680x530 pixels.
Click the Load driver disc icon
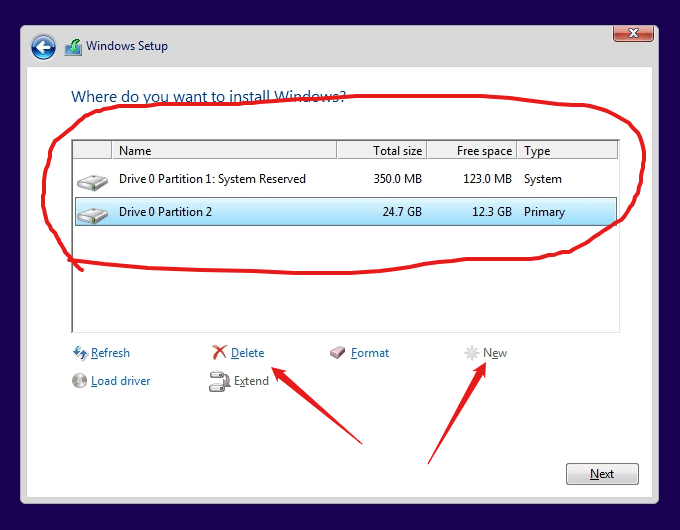(79, 380)
